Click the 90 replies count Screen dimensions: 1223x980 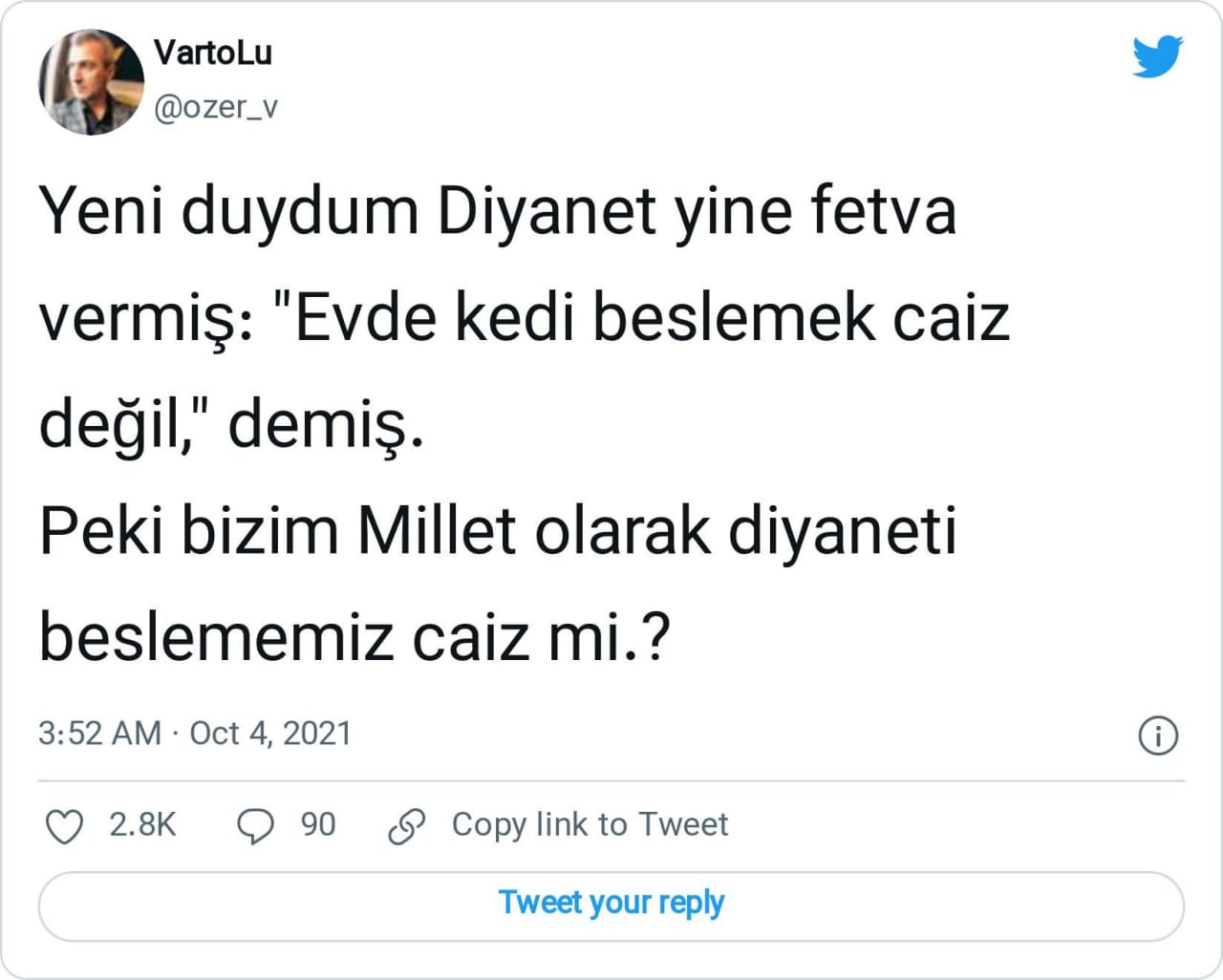tap(318, 824)
